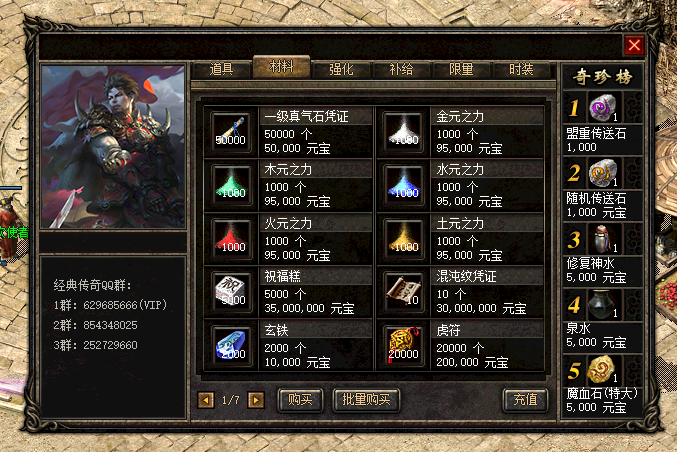Viewport: 677px width, 452px height.
Task: Click the 盟重传送石 ranked item icon
Action: (x=604, y=107)
